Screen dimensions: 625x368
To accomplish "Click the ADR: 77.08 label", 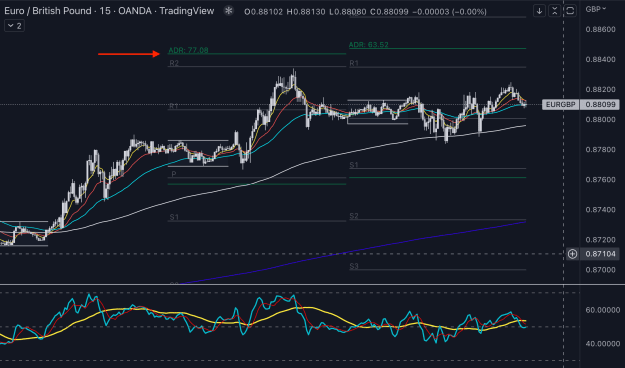I will point(188,50).
